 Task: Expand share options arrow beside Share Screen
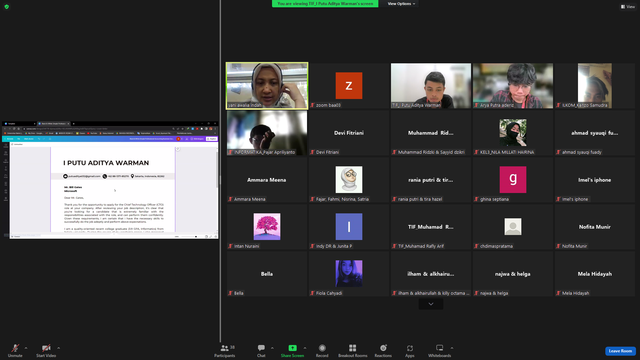coord(305,348)
